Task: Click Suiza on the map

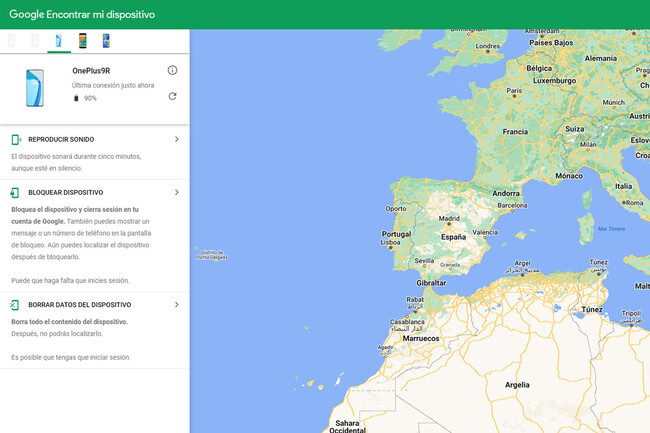Action: 575,129
